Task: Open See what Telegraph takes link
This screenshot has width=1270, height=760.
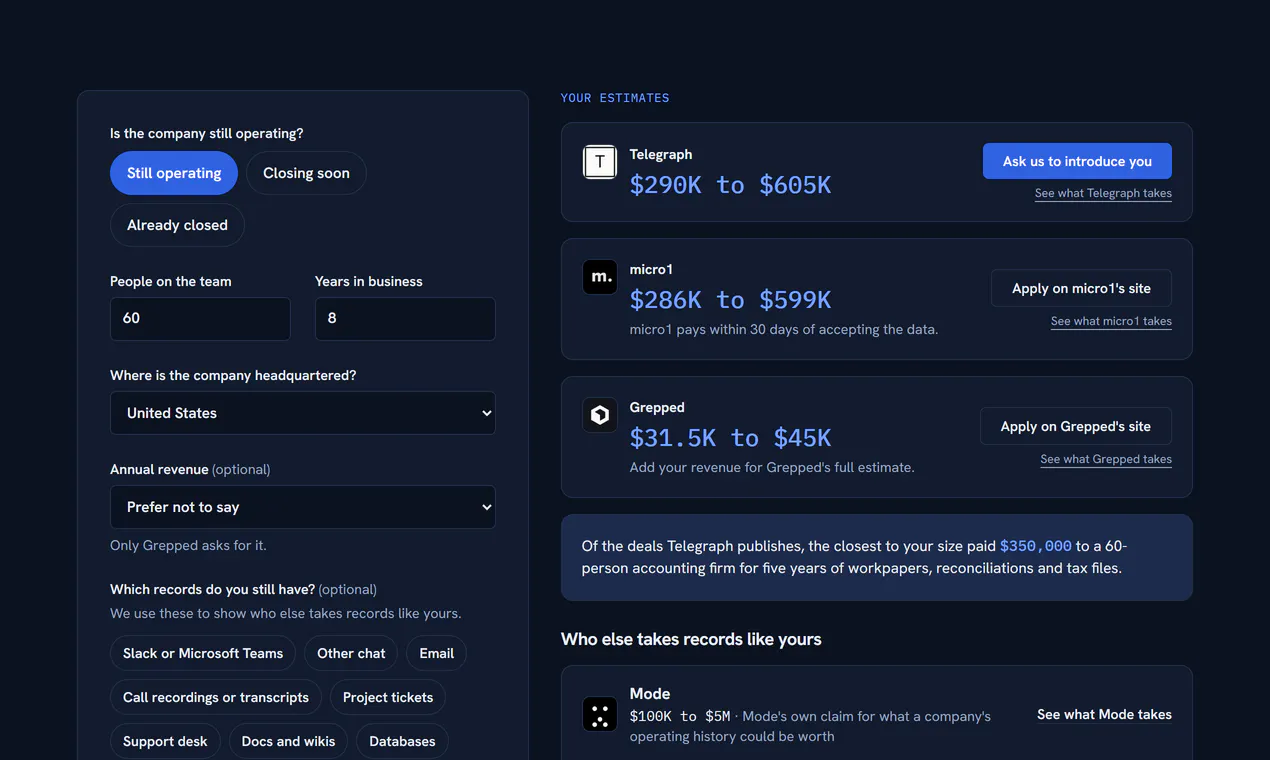Action: coord(1103,193)
